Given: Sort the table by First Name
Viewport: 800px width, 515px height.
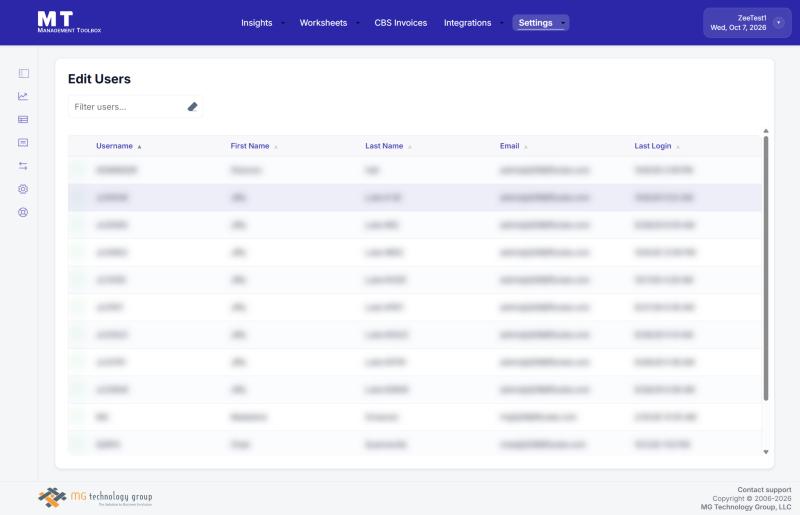Looking at the screenshot, I should (249, 146).
